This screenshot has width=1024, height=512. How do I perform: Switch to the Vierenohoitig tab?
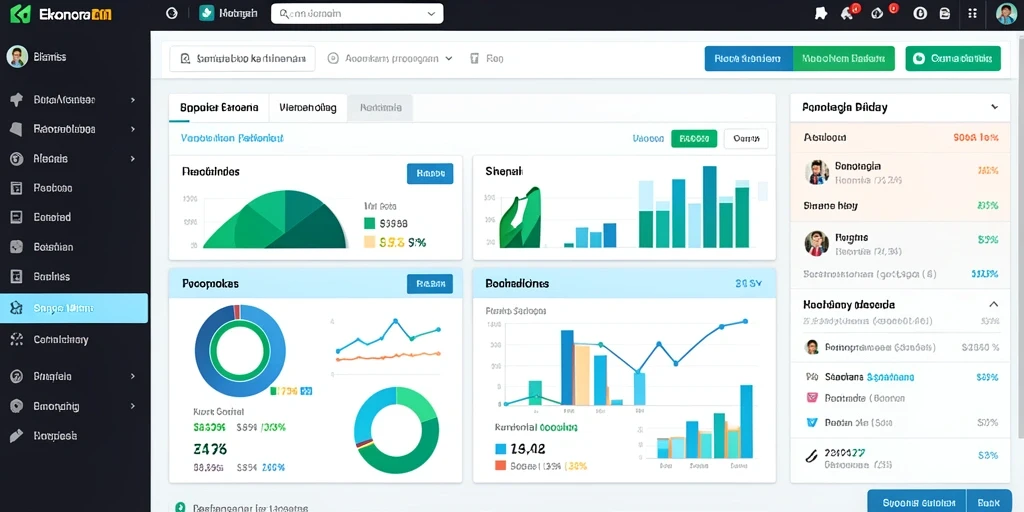pos(308,108)
